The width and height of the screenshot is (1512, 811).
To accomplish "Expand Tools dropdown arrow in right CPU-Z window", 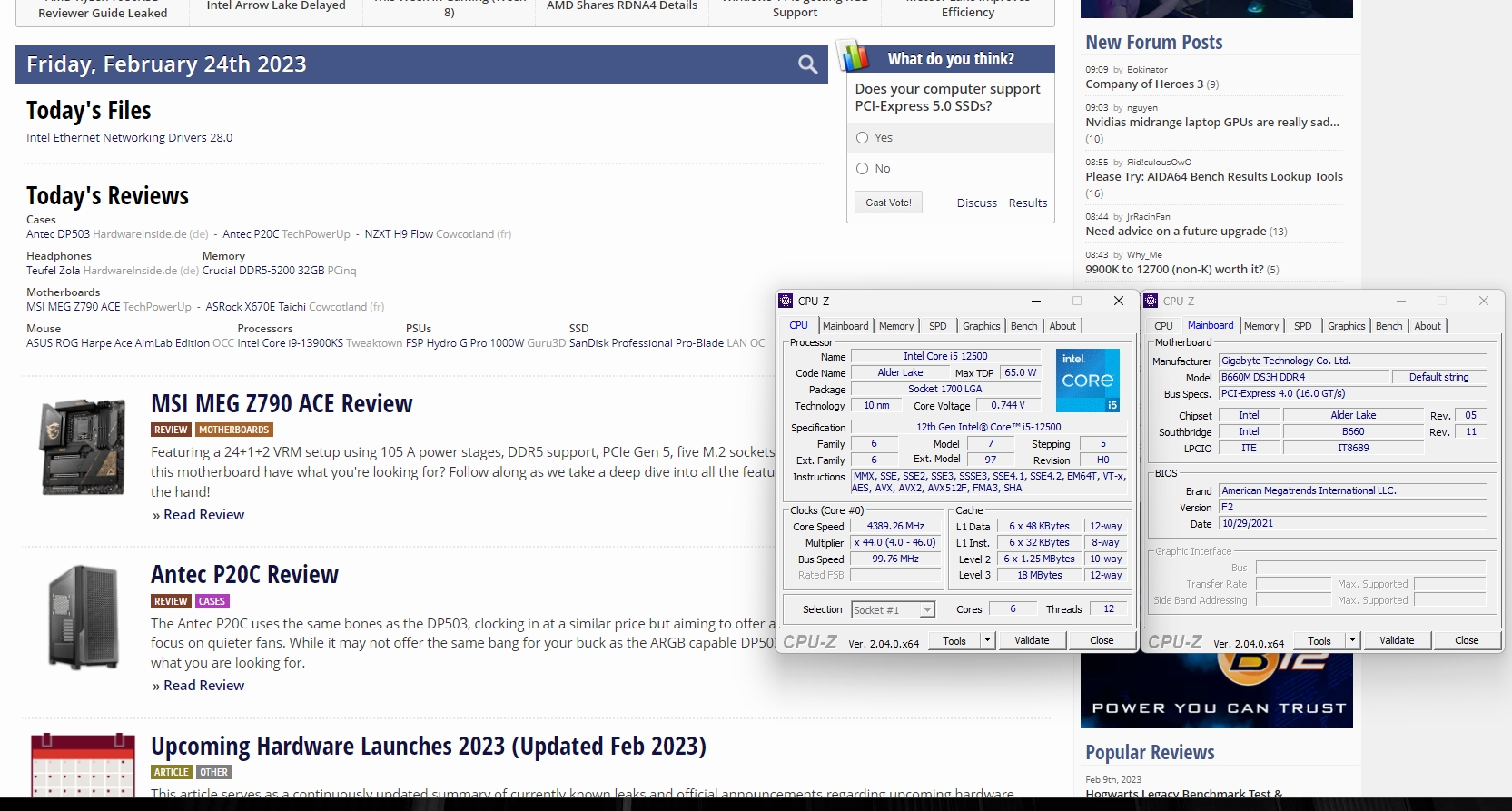I will tap(1352, 640).
